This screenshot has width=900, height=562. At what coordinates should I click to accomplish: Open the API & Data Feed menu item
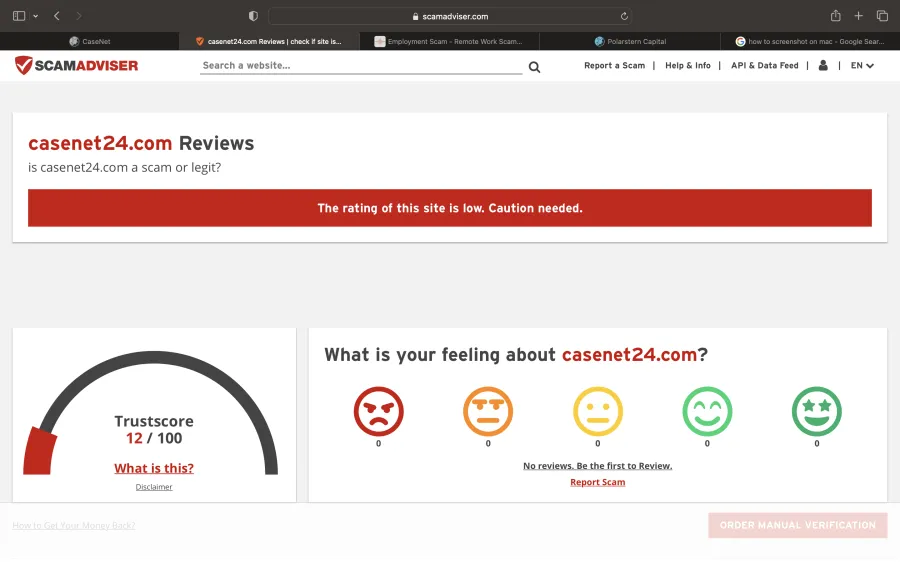765,65
